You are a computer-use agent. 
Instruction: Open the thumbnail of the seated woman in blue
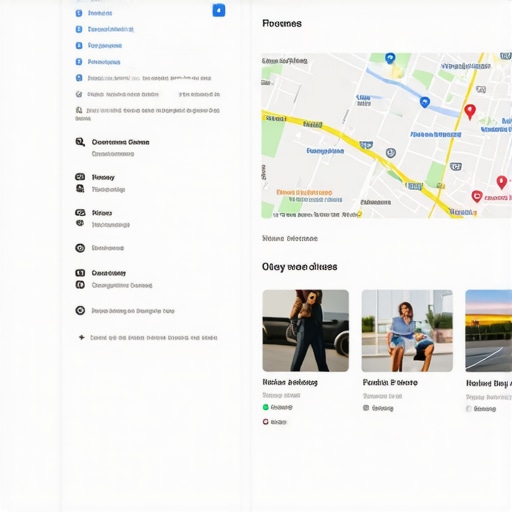point(407,331)
